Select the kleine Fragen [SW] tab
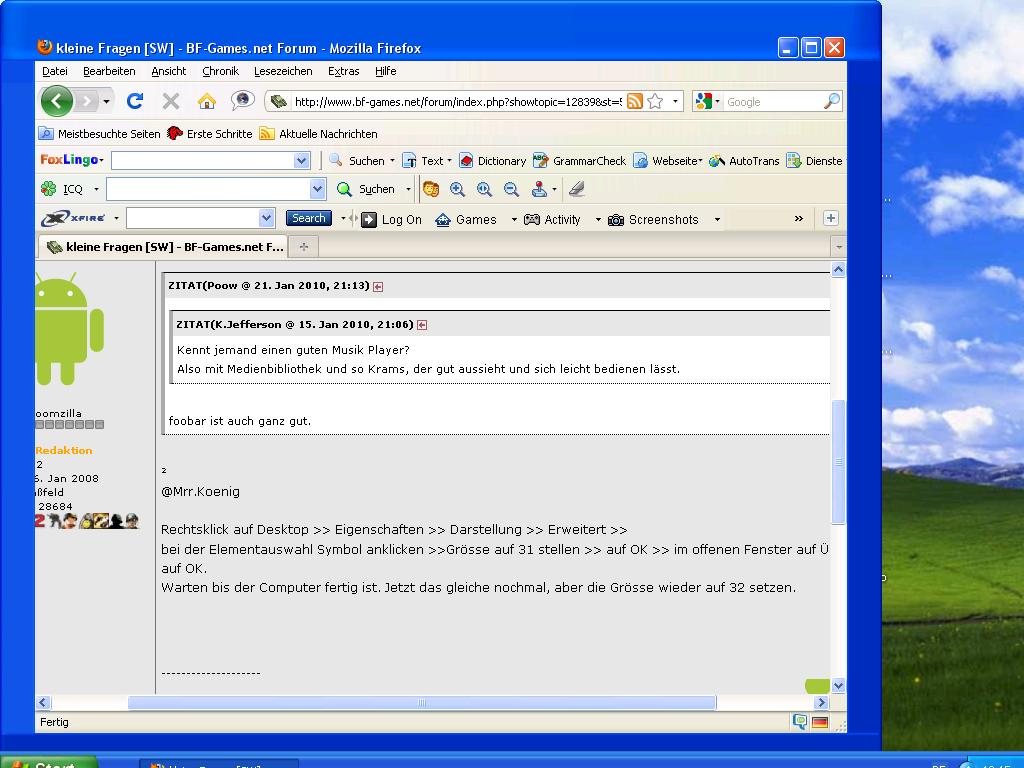 pos(164,246)
